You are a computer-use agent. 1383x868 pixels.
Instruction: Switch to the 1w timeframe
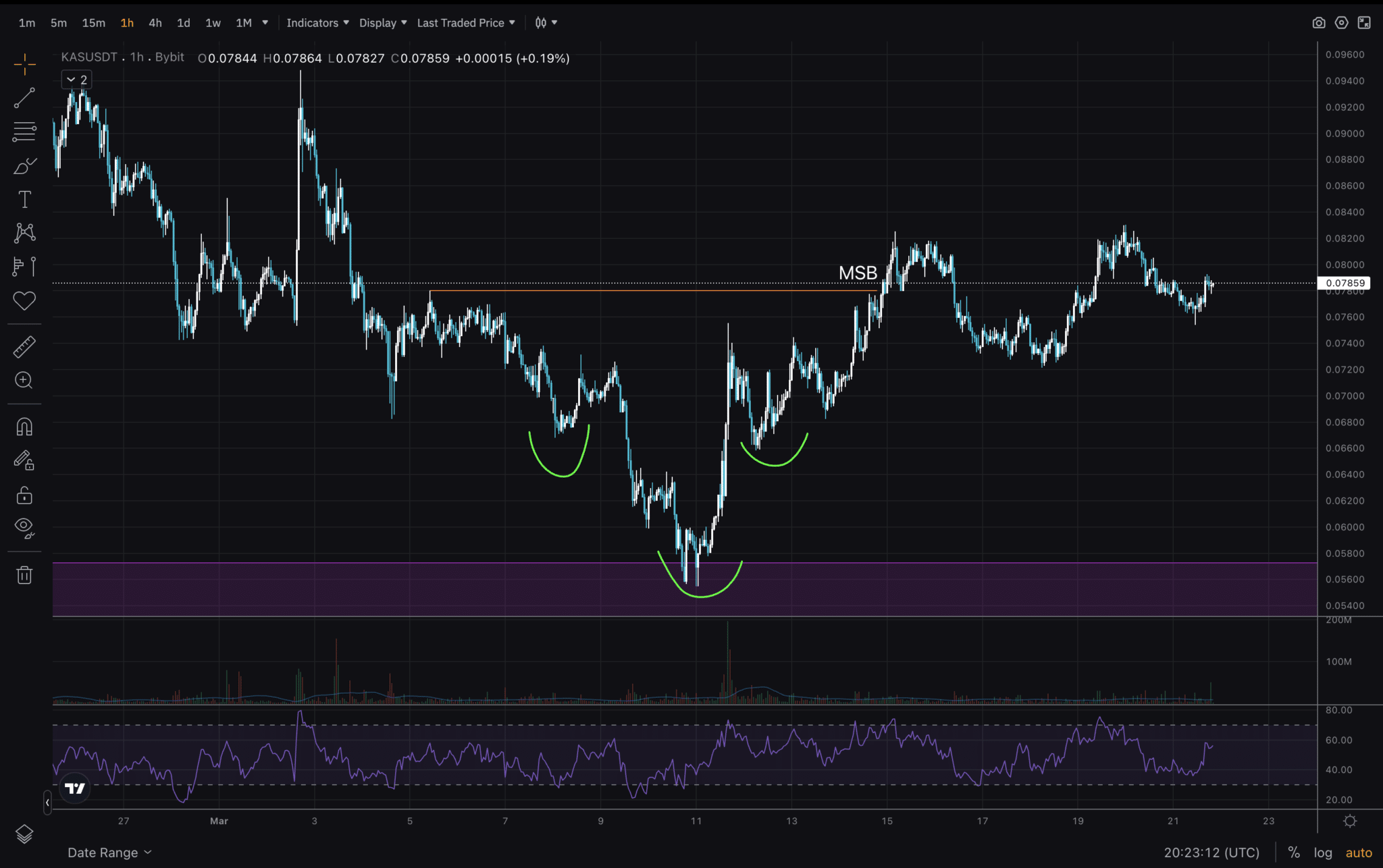(213, 23)
